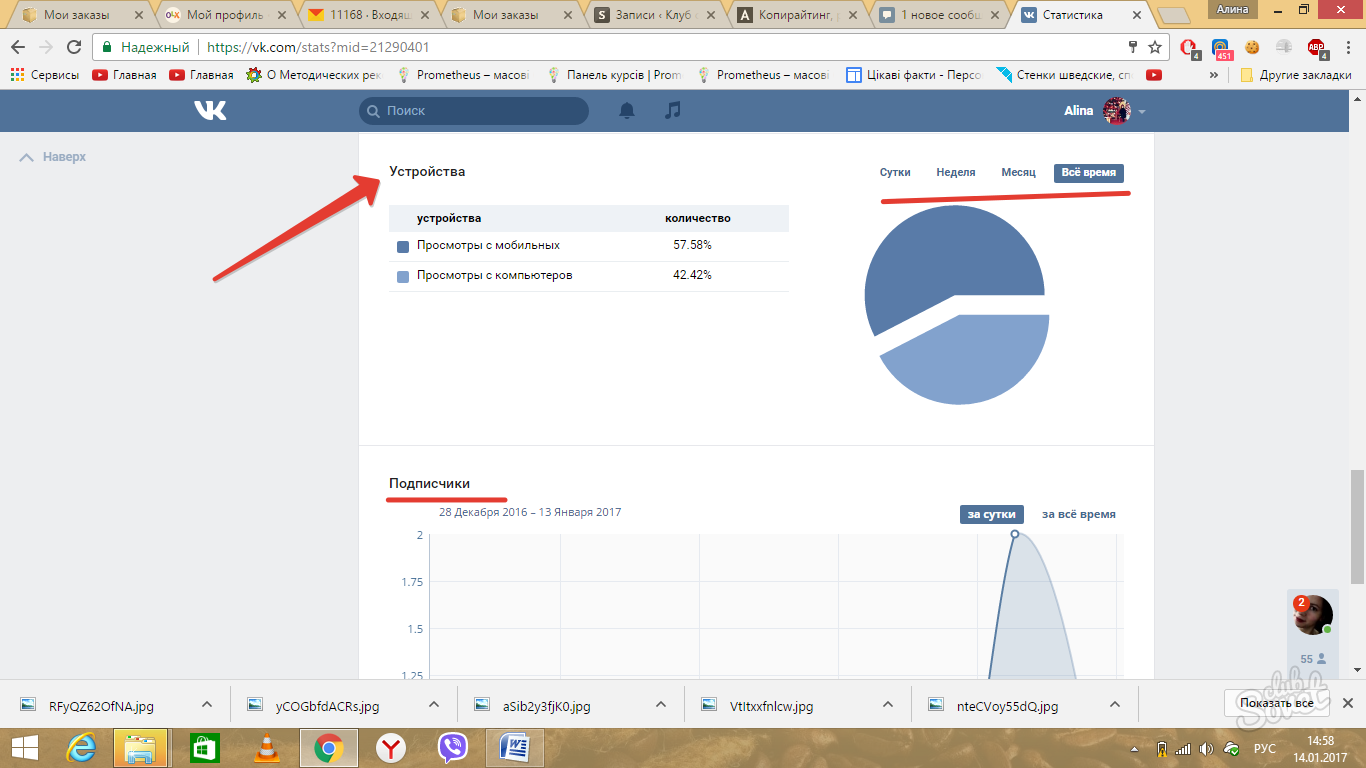Image resolution: width=1366 pixels, height=768 pixels.
Task: Launch Viber from the taskbar
Action: [x=453, y=747]
